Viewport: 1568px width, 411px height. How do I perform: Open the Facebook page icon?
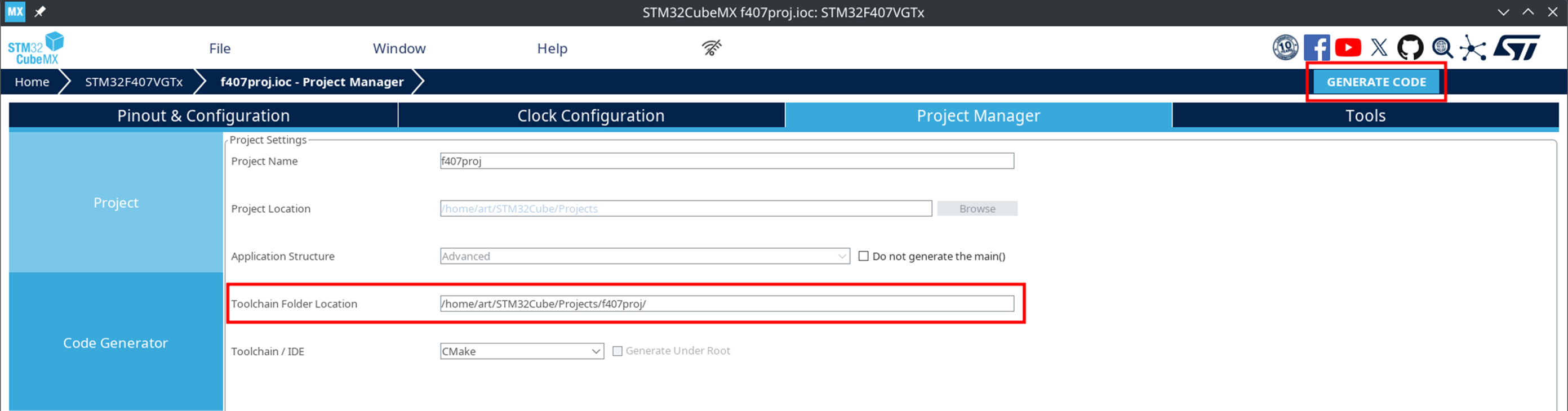pyautogui.click(x=1317, y=47)
